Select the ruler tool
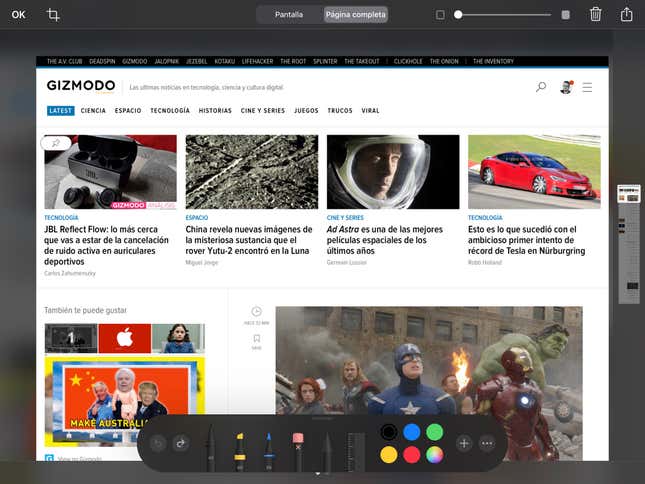The height and width of the screenshot is (484, 645). [x=355, y=451]
